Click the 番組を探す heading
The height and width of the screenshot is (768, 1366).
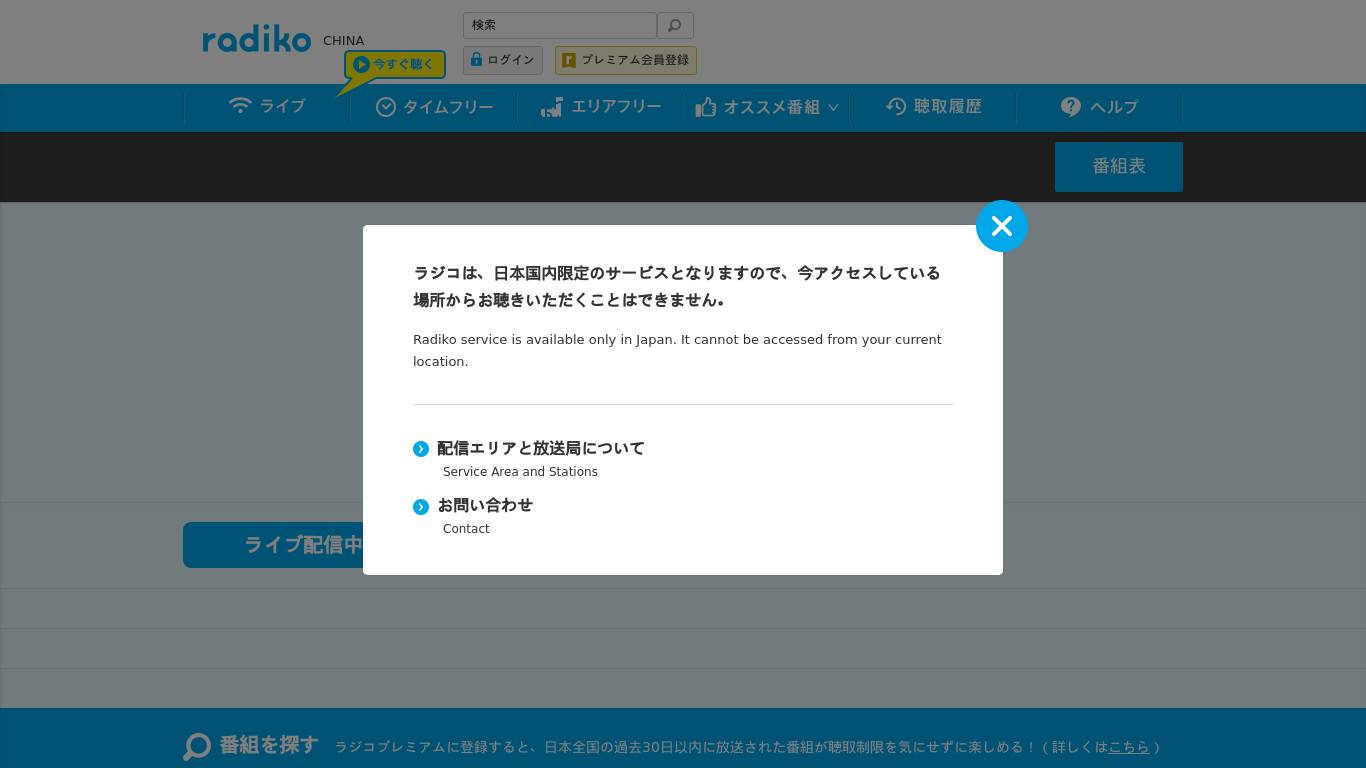tap(268, 745)
